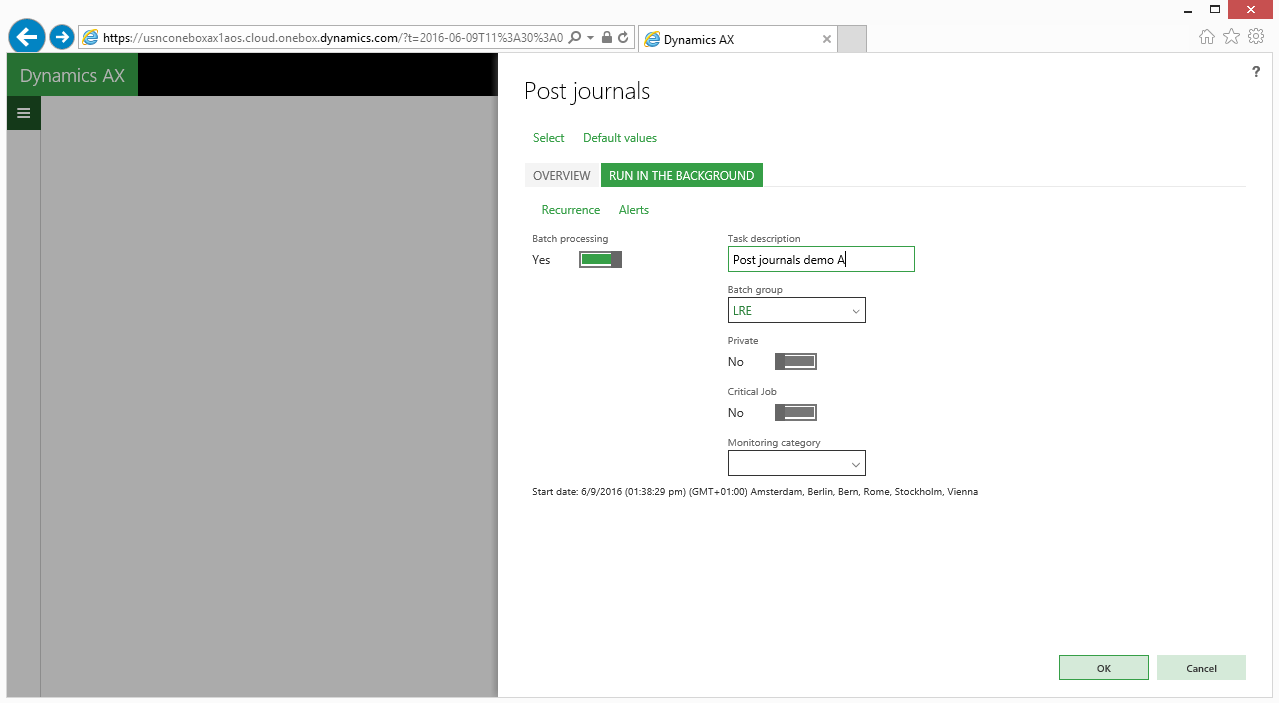Select the Run in the background tab

(681, 176)
